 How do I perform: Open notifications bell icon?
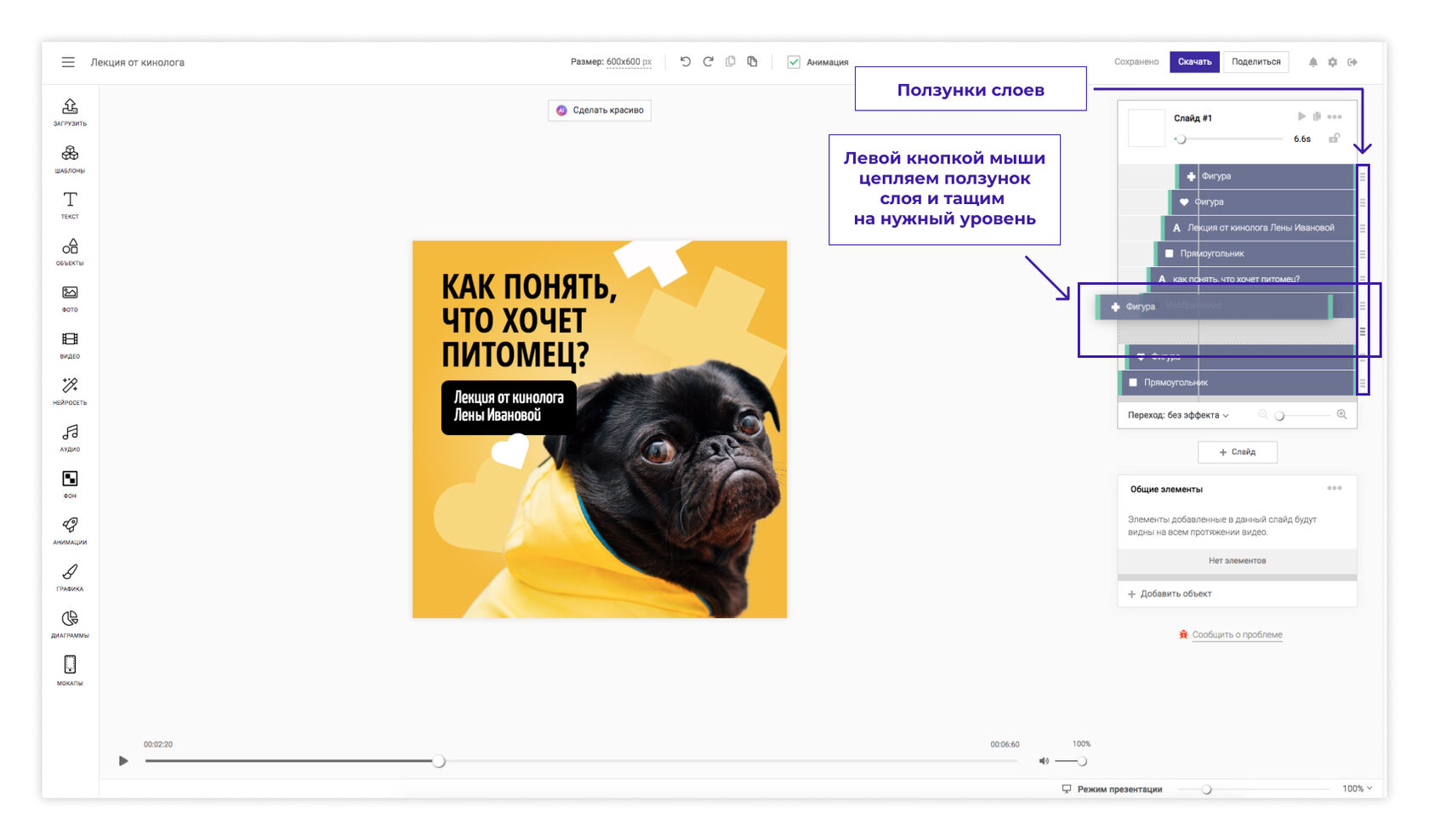click(1313, 62)
